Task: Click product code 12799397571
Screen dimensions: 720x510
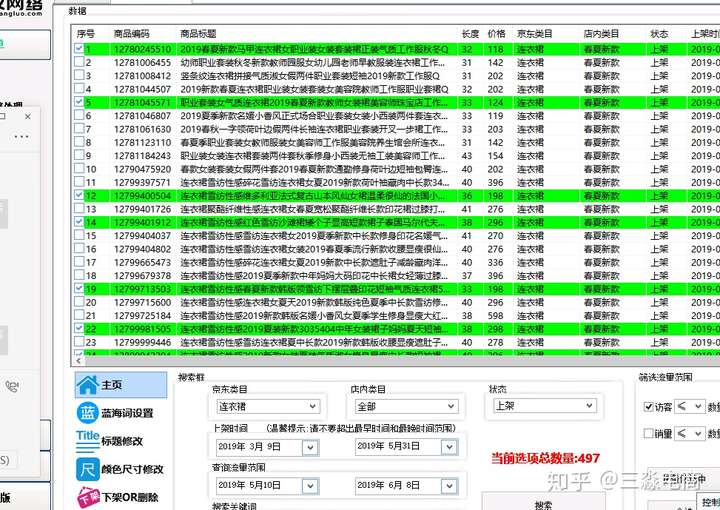Action: point(142,182)
